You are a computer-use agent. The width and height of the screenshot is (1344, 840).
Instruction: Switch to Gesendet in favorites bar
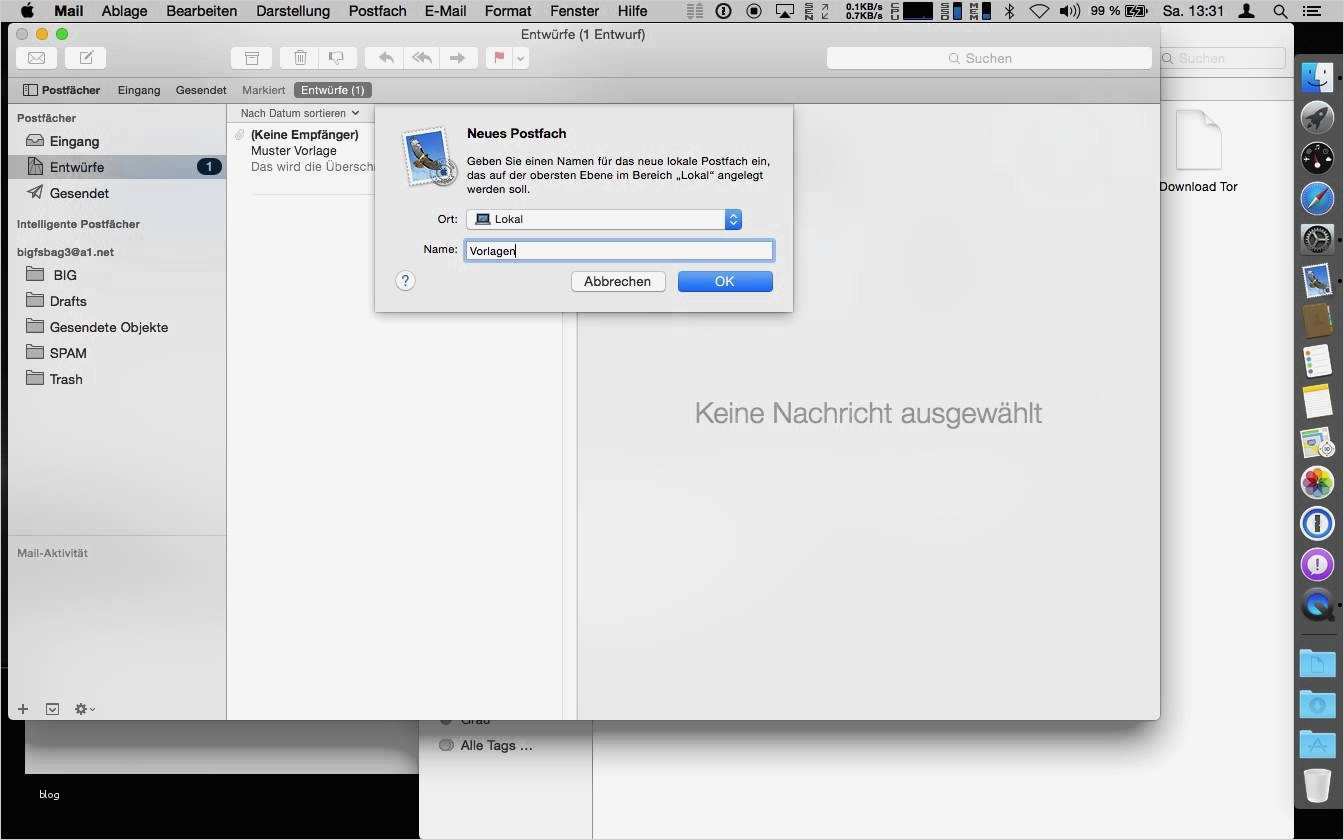pyautogui.click(x=201, y=90)
